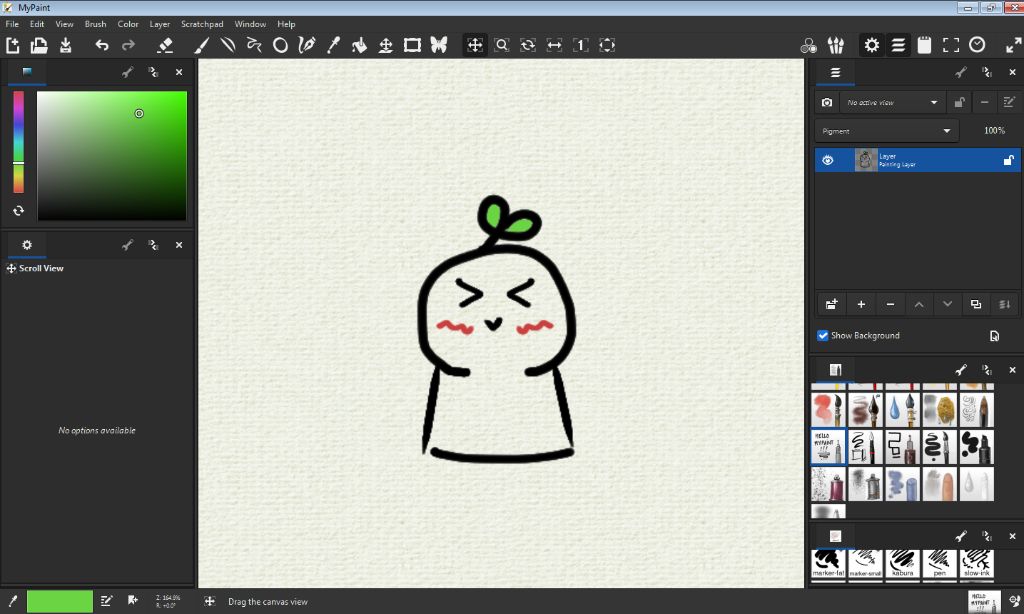Select the Hello MyPaint brush thumbnail
Image resolution: width=1024 pixels, height=614 pixels.
click(x=828, y=447)
